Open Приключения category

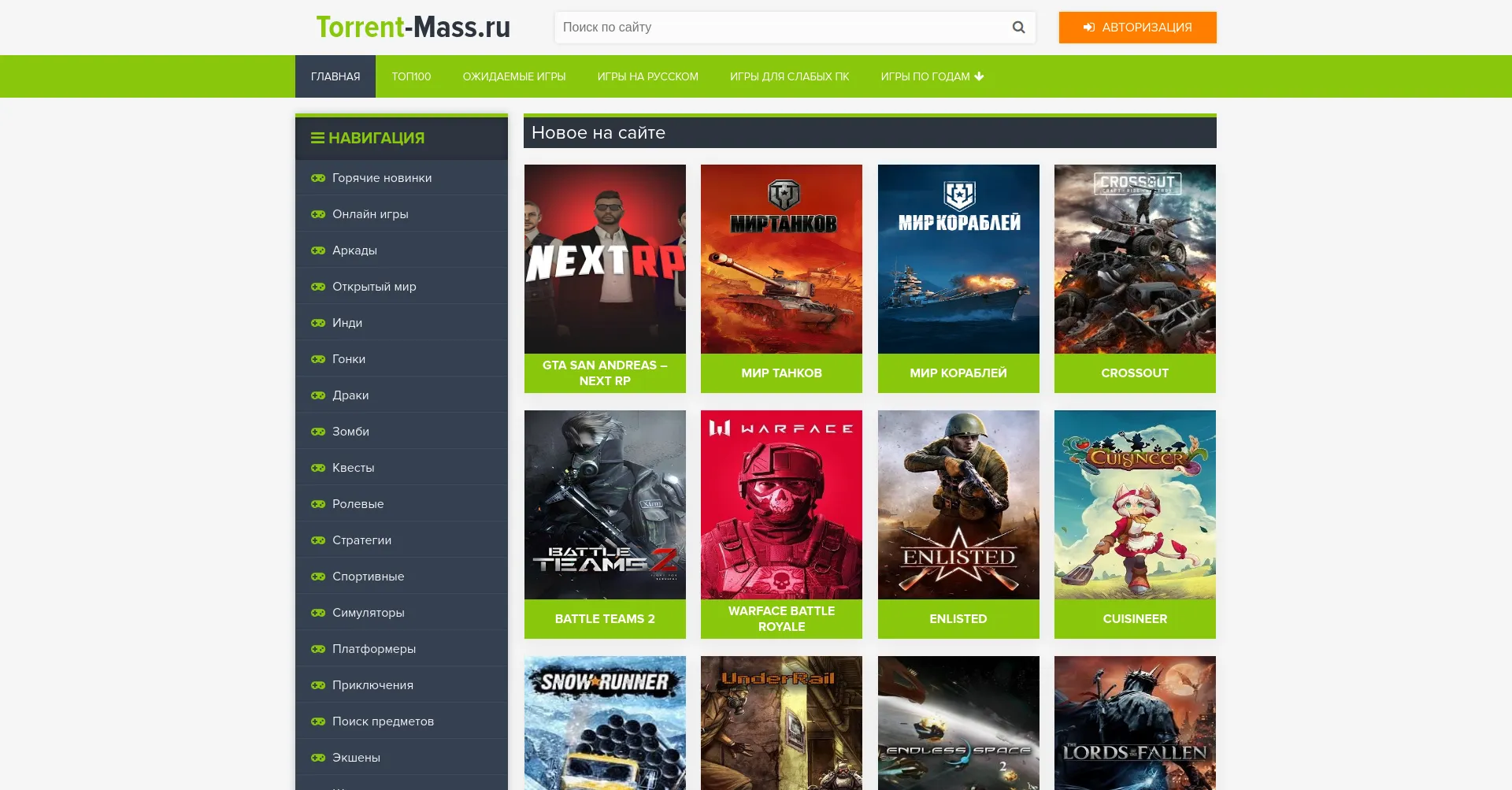point(402,685)
